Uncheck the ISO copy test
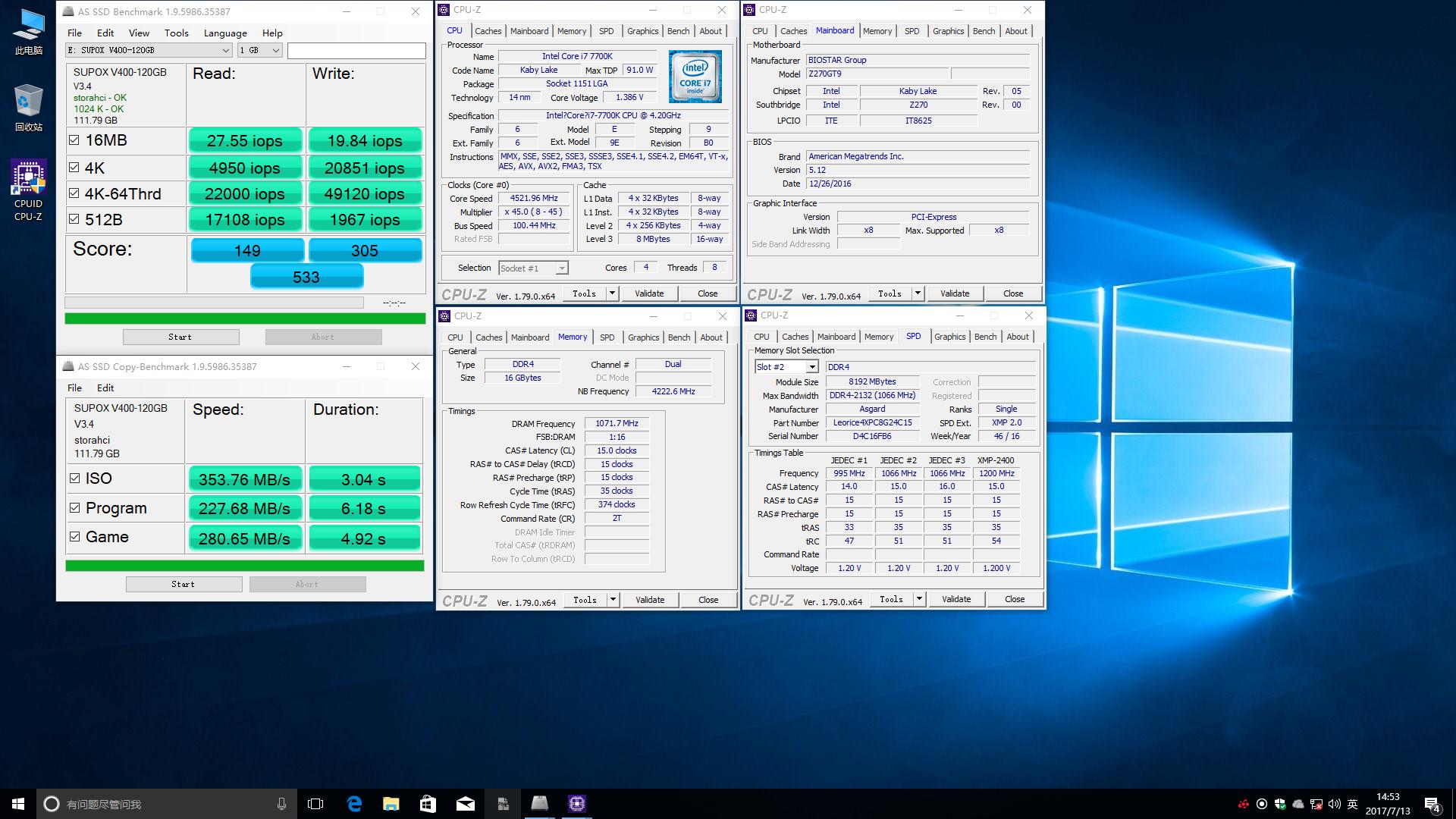 coord(74,479)
